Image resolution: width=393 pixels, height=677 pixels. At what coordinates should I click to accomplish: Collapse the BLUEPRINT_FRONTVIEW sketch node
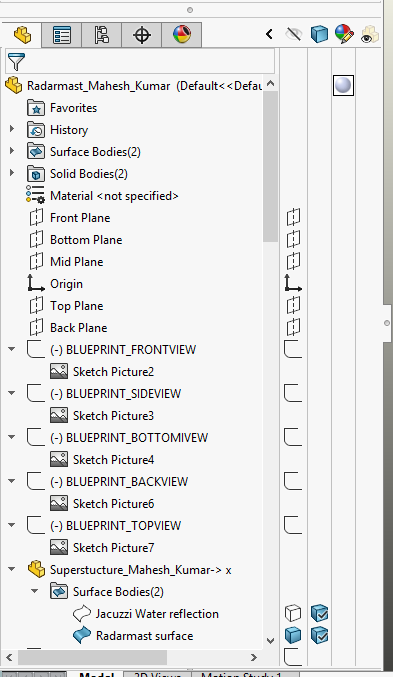(12, 349)
